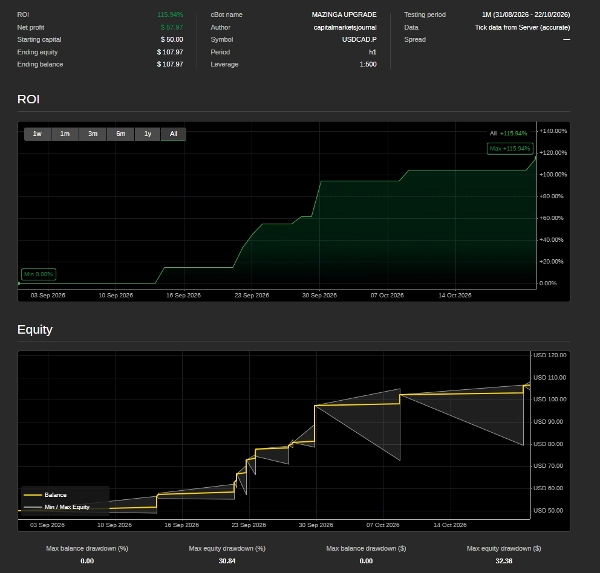Image resolution: width=600 pixels, height=573 pixels.
Task: Click the USD 100.00 equity axis label
Action: click(x=550, y=399)
